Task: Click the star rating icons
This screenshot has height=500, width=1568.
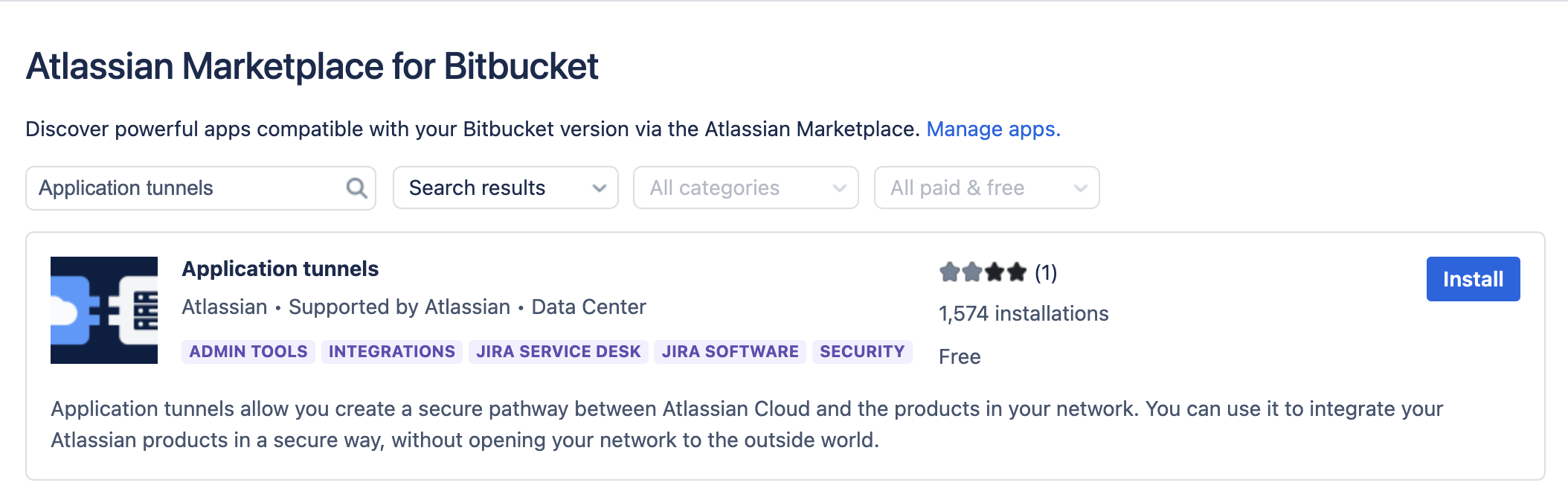Action: click(x=983, y=272)
